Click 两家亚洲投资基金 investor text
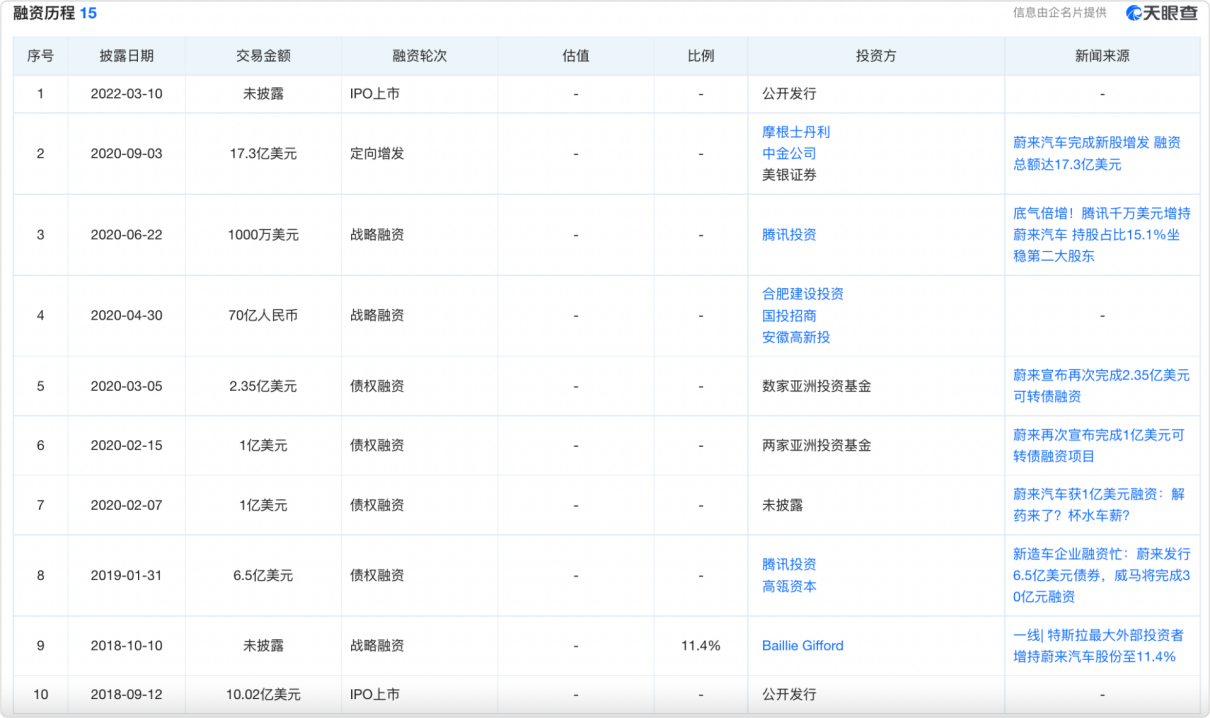Image resolution: width=1210 pixels, height=718 pixels. point(816,446)
